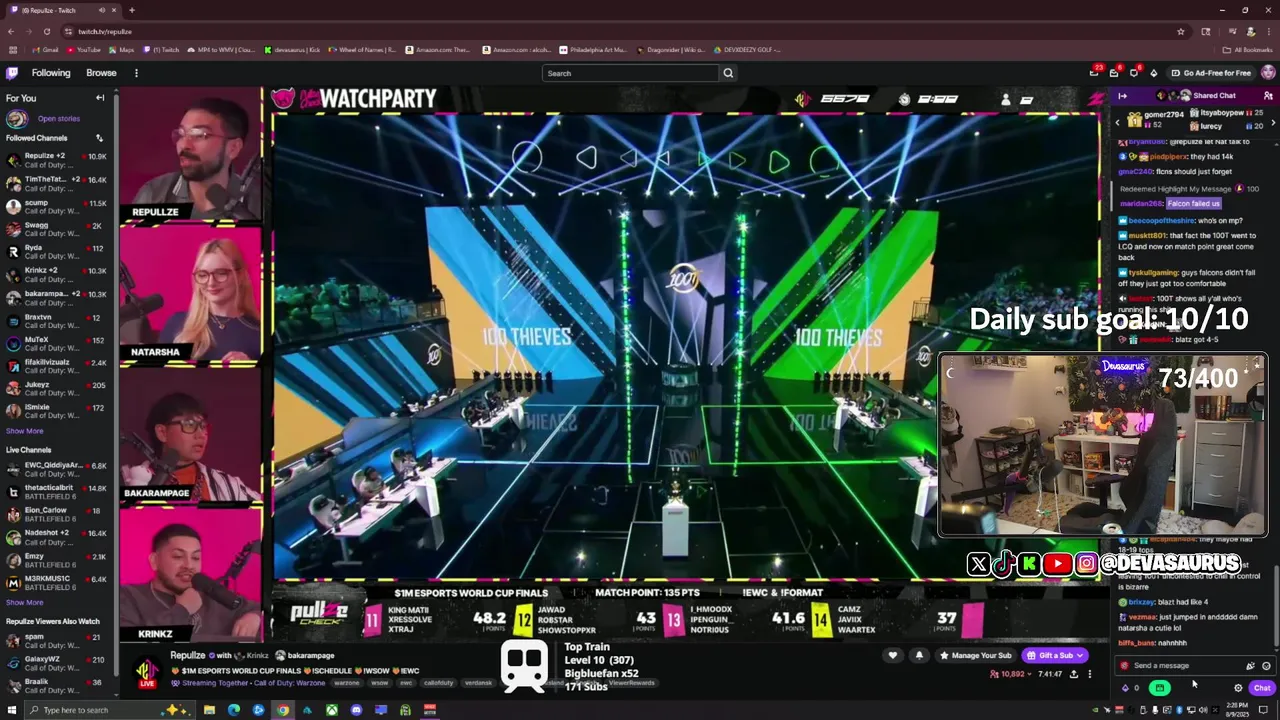The image size is (1280, 720).
Task: Click Go Ad-Free for Free button
Action: point(1210,73)
